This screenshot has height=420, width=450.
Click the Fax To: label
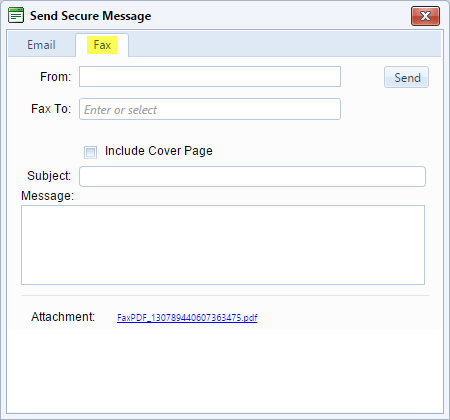click(x=51, y=109)
